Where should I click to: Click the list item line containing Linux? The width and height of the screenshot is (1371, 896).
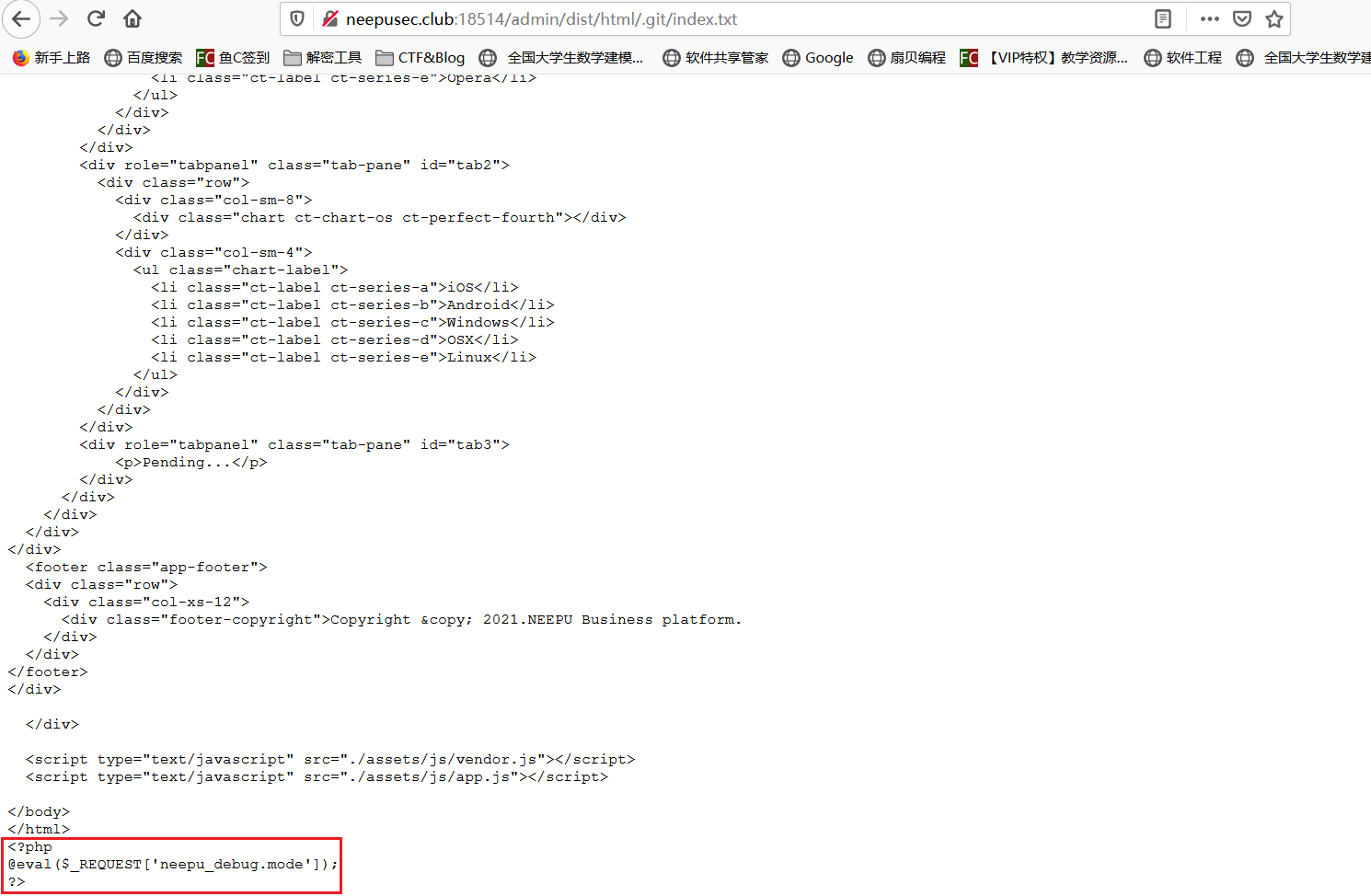coord(344,358)
